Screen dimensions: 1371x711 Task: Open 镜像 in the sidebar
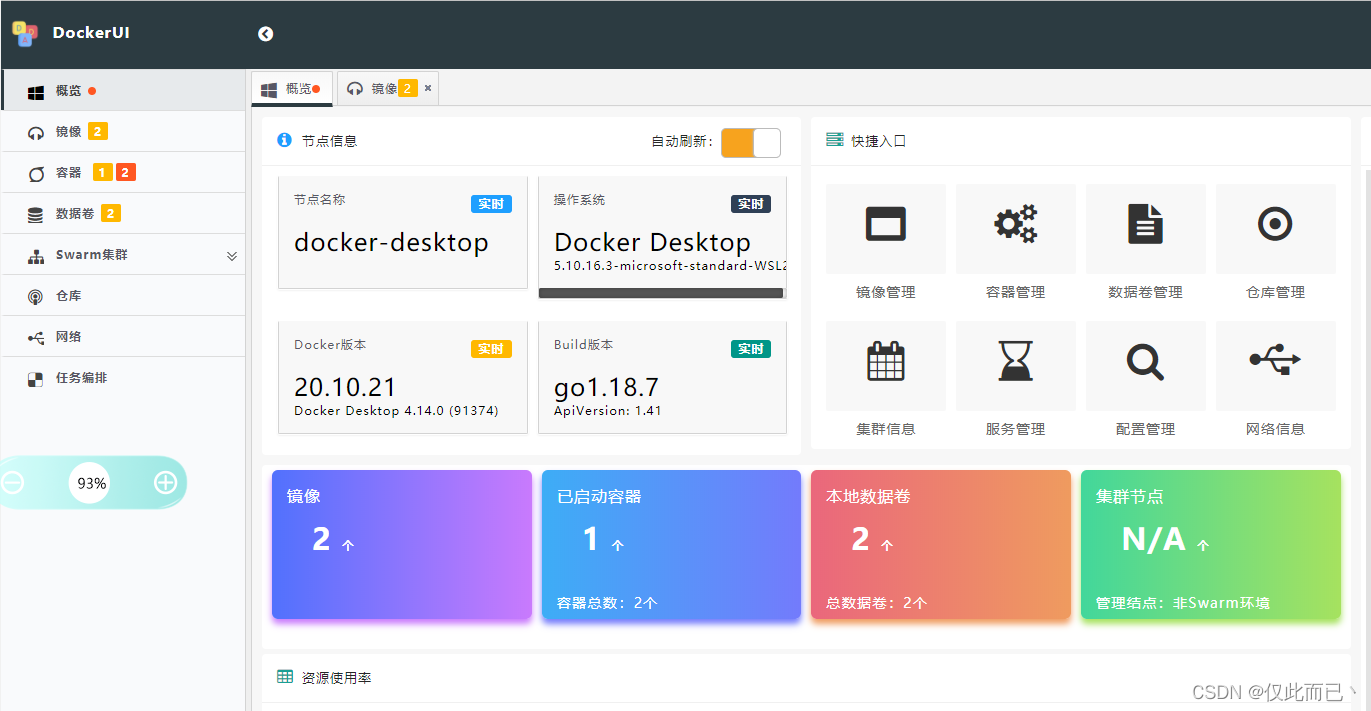click(123, 131)
